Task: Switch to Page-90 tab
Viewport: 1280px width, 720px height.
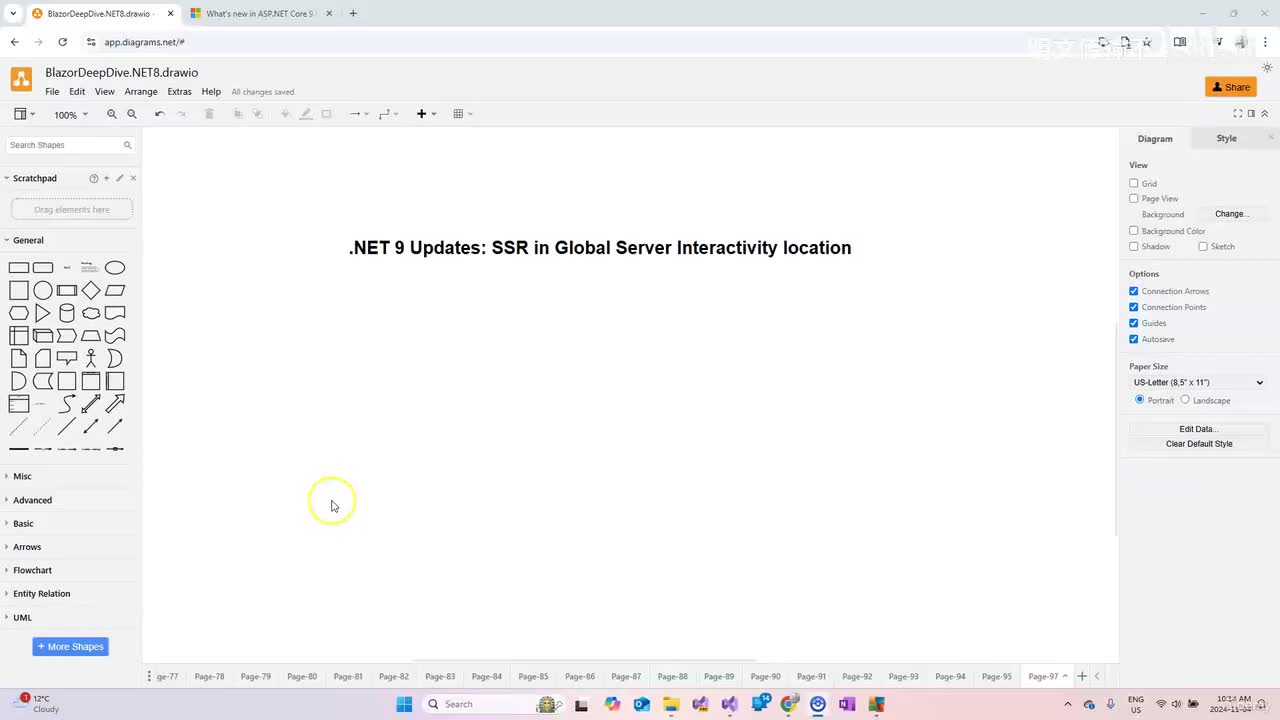Action: click(765, 677)
